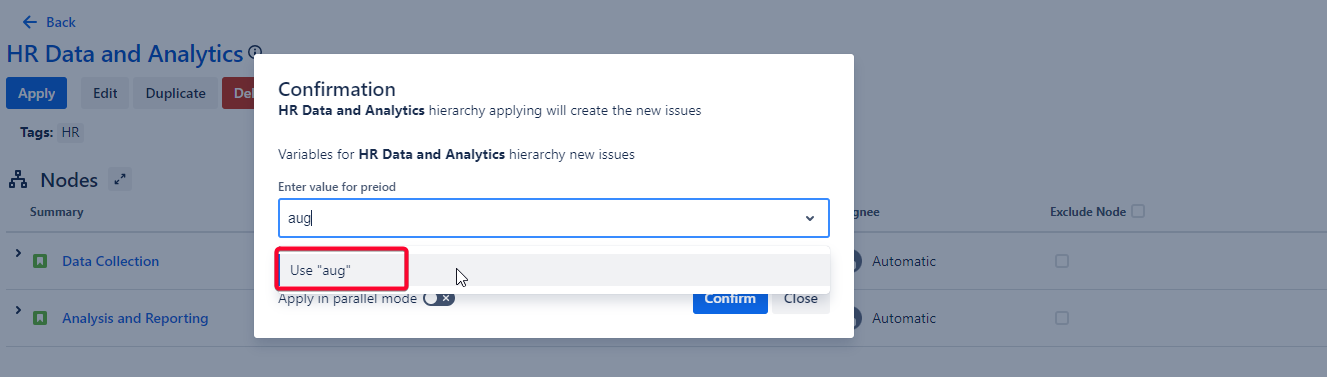Click the green Data Collection issue type icon
The width and height of the screenshot is (1327, 377).
[40, 262]
